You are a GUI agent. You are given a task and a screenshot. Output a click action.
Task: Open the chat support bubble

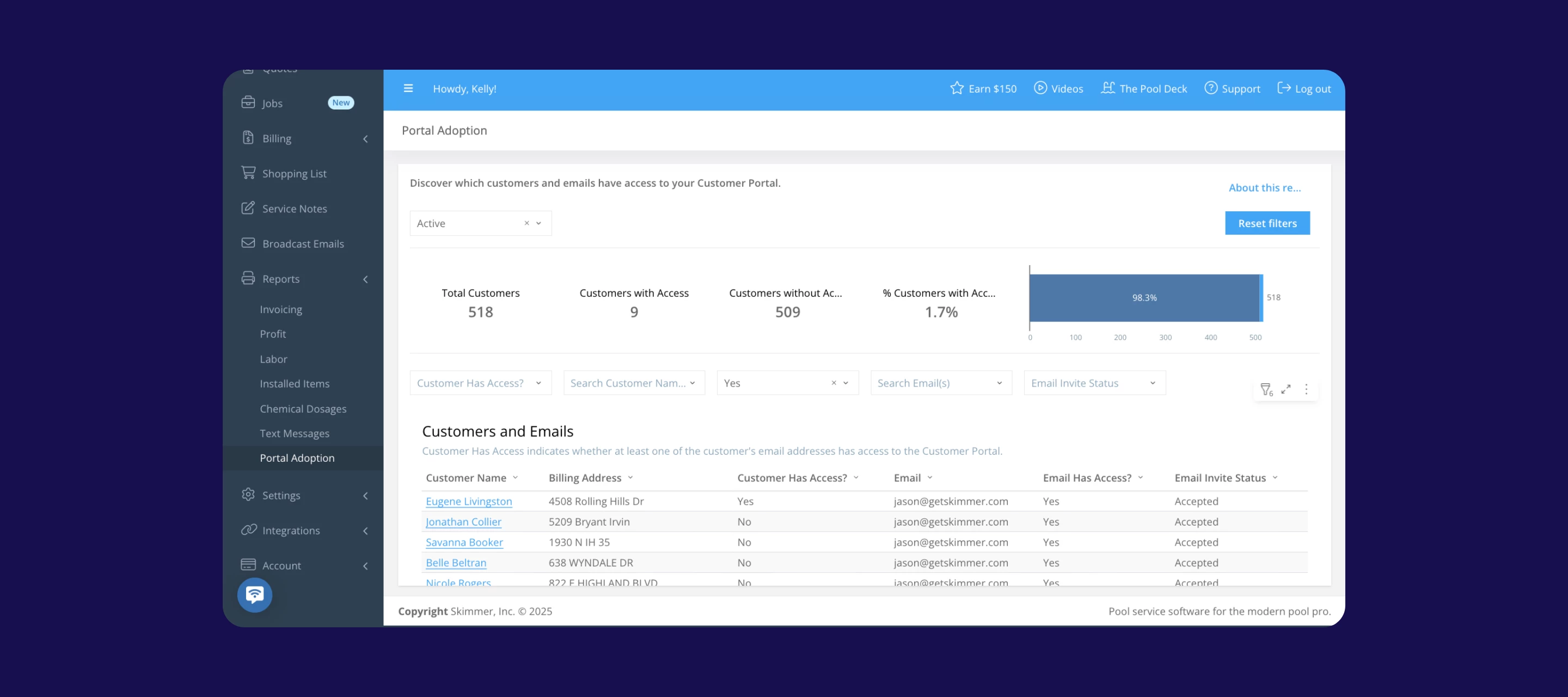[x=254, y=594]
